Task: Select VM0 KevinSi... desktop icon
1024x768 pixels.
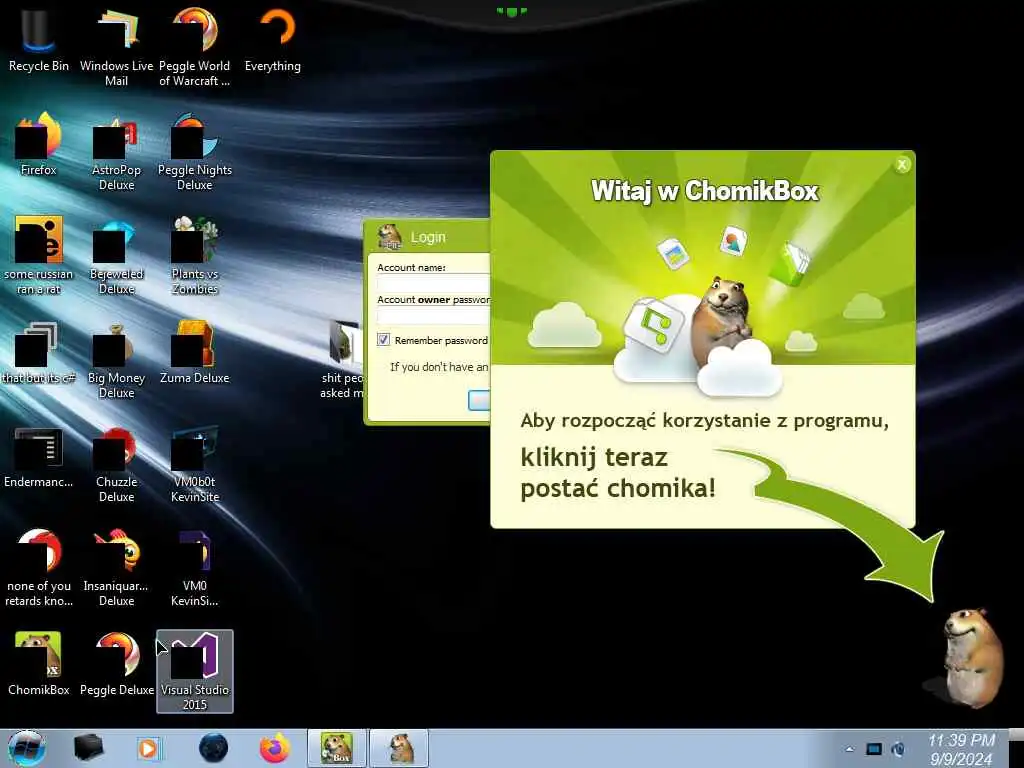Action: click(195, 567)
